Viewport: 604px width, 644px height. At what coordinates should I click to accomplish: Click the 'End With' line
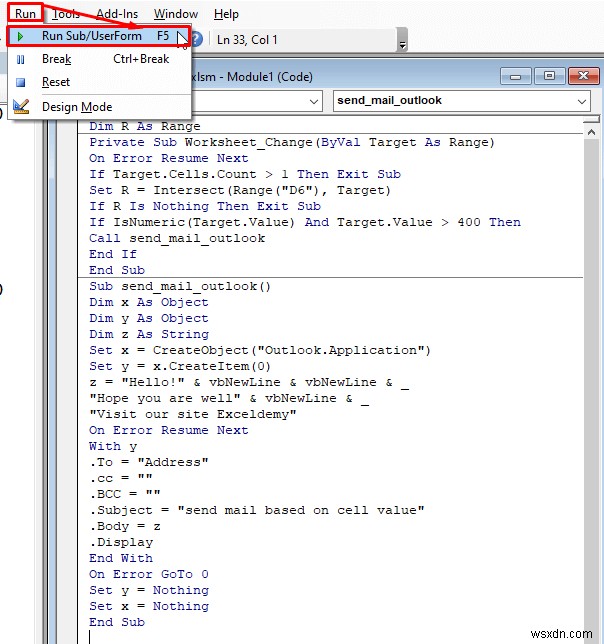(121, 559)
